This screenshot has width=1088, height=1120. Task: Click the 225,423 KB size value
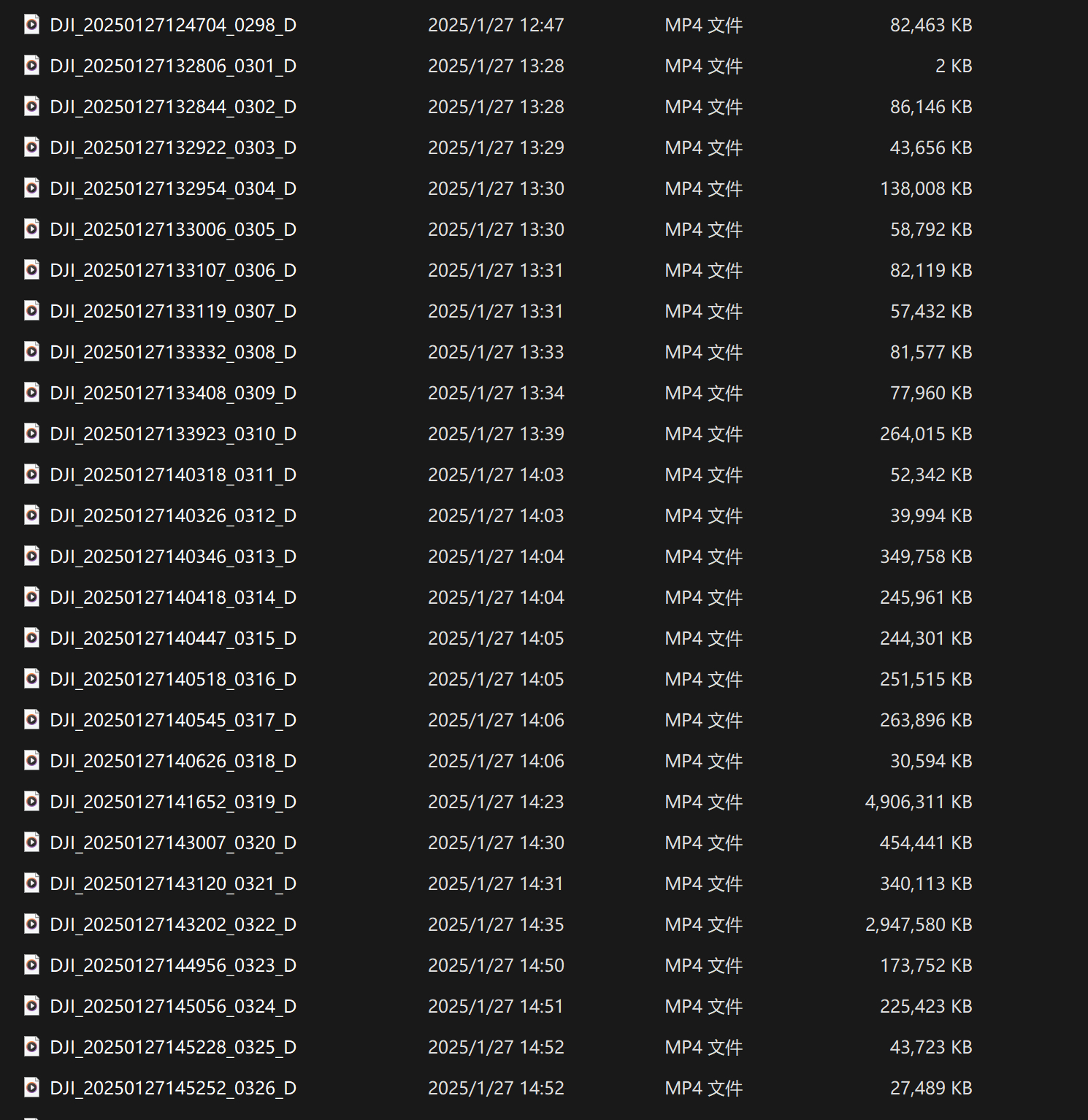coord(926,1007)
